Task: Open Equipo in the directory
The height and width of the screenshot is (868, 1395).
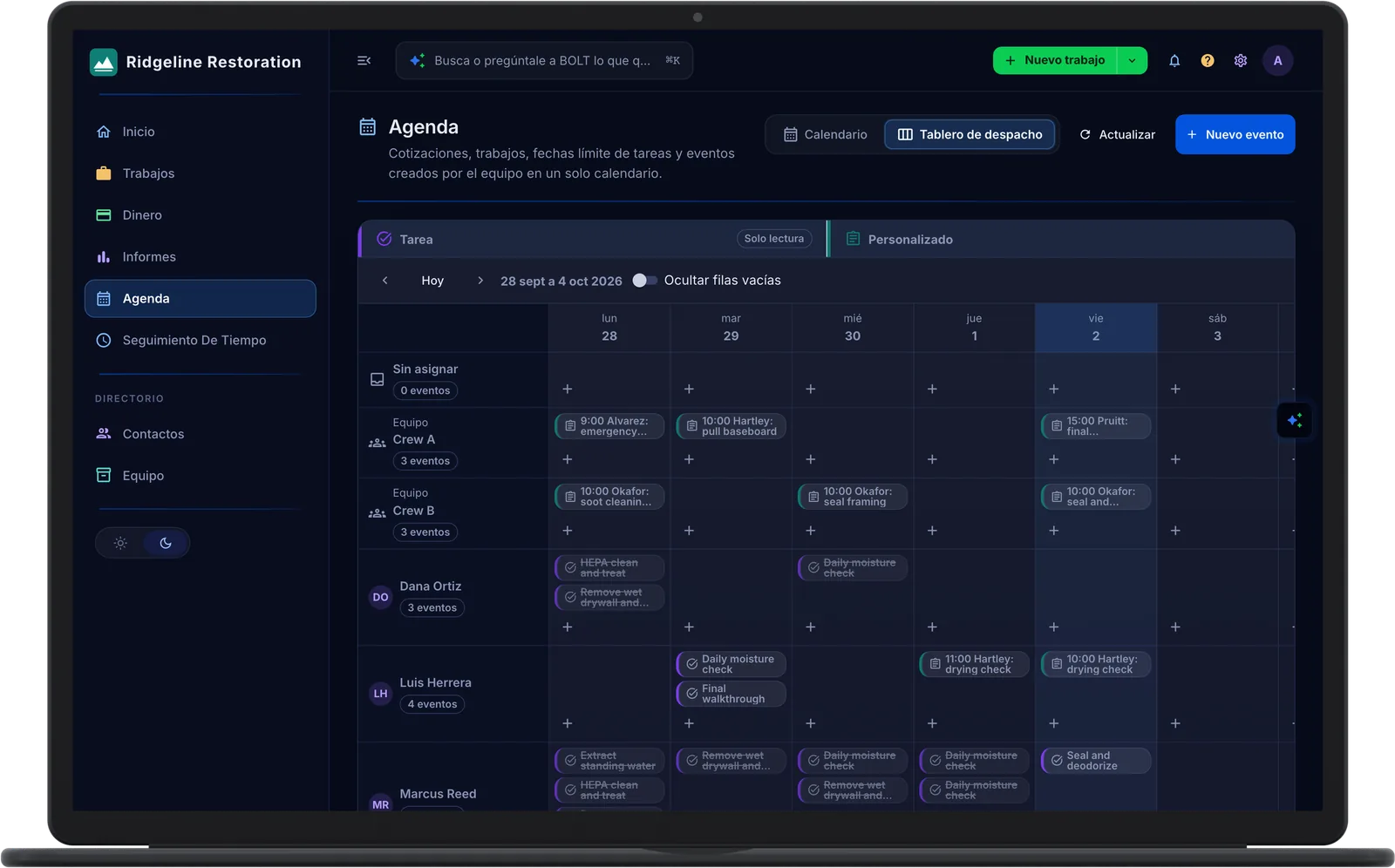Action: 200,476
